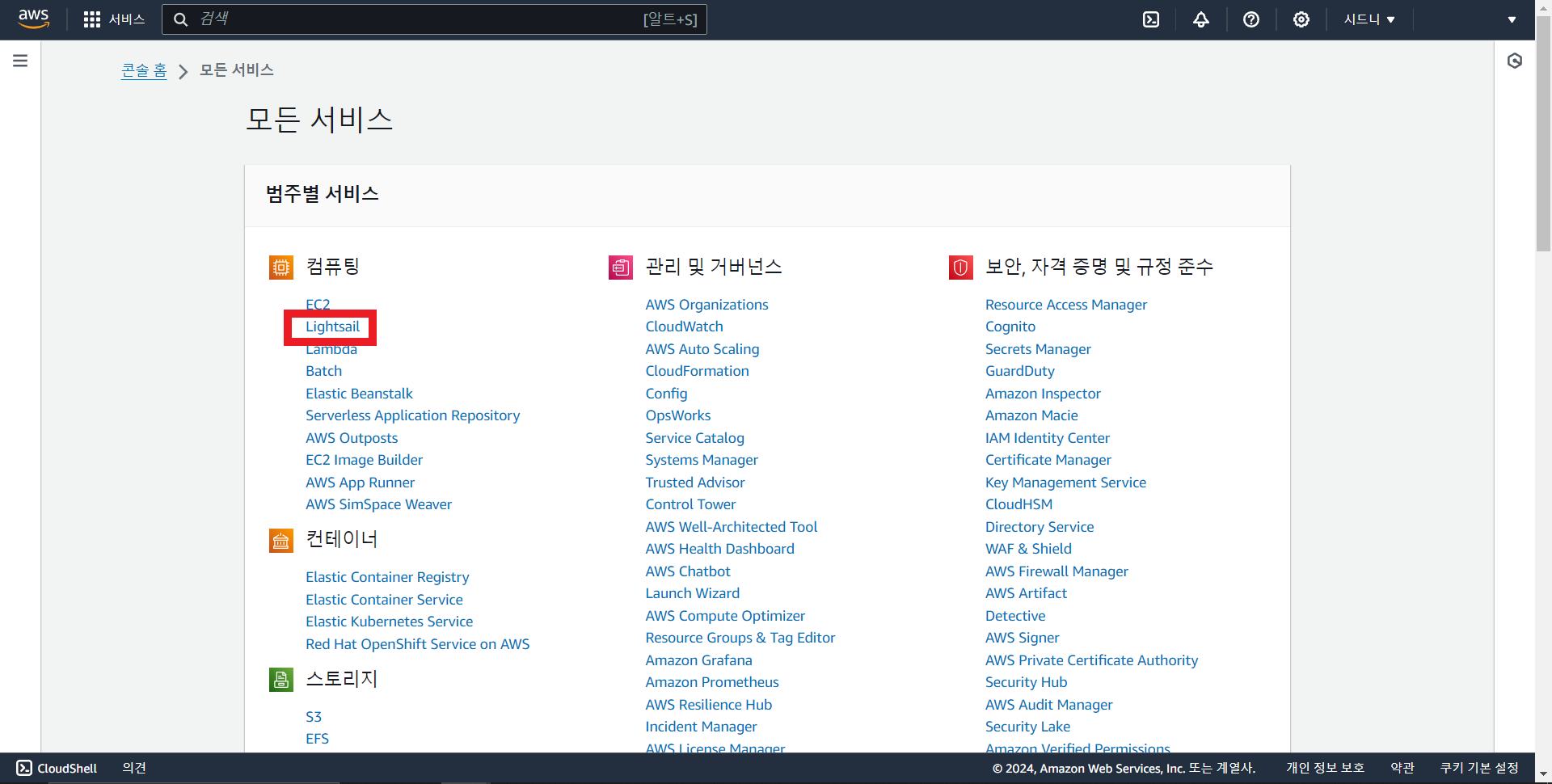Open Serverless Application Repository link

point(412,415)
